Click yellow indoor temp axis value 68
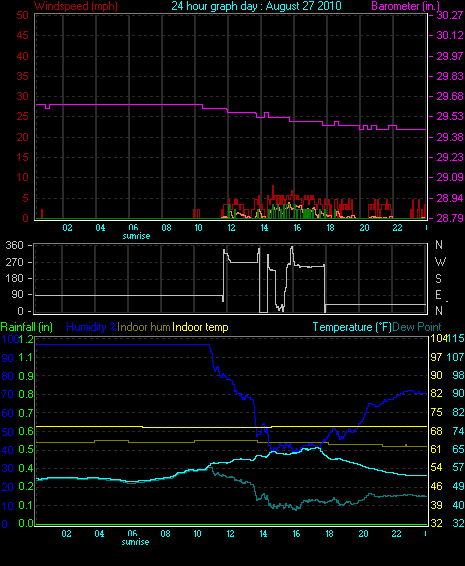The height and width of the screenshot is (566, 465). point(436,431)
